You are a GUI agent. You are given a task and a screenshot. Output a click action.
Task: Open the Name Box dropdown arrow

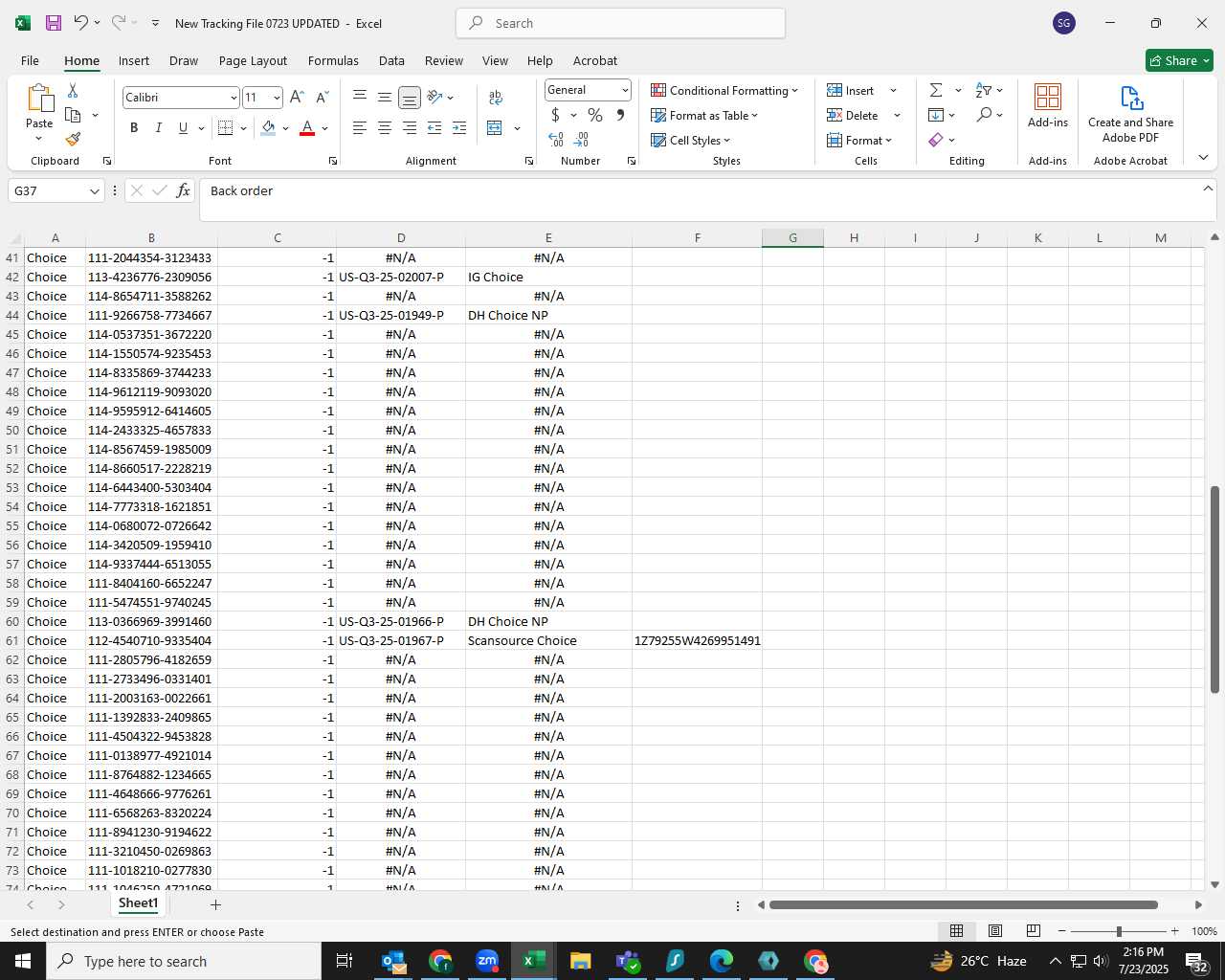click(x=94, y=191)
